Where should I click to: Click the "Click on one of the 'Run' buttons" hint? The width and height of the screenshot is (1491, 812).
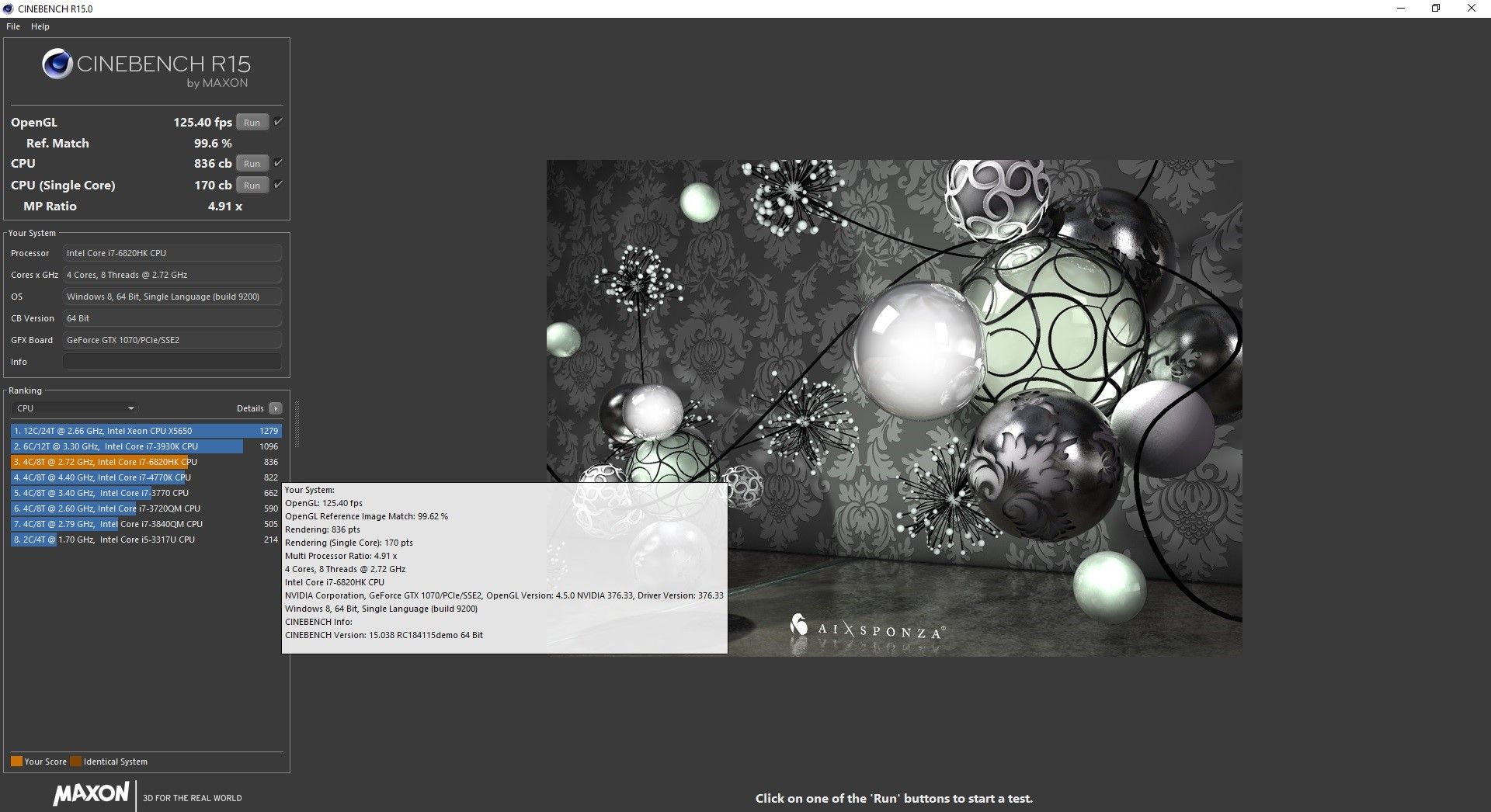pyautogui.click(x=894, y=798)
